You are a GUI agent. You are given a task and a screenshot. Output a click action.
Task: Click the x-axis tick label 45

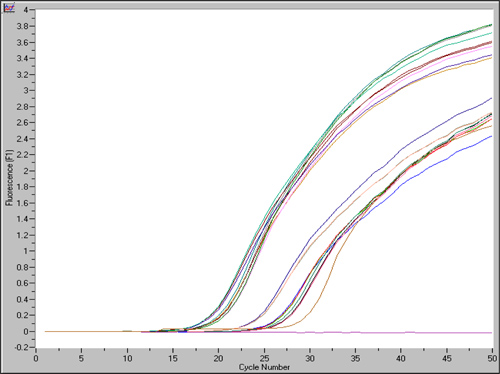447,358
